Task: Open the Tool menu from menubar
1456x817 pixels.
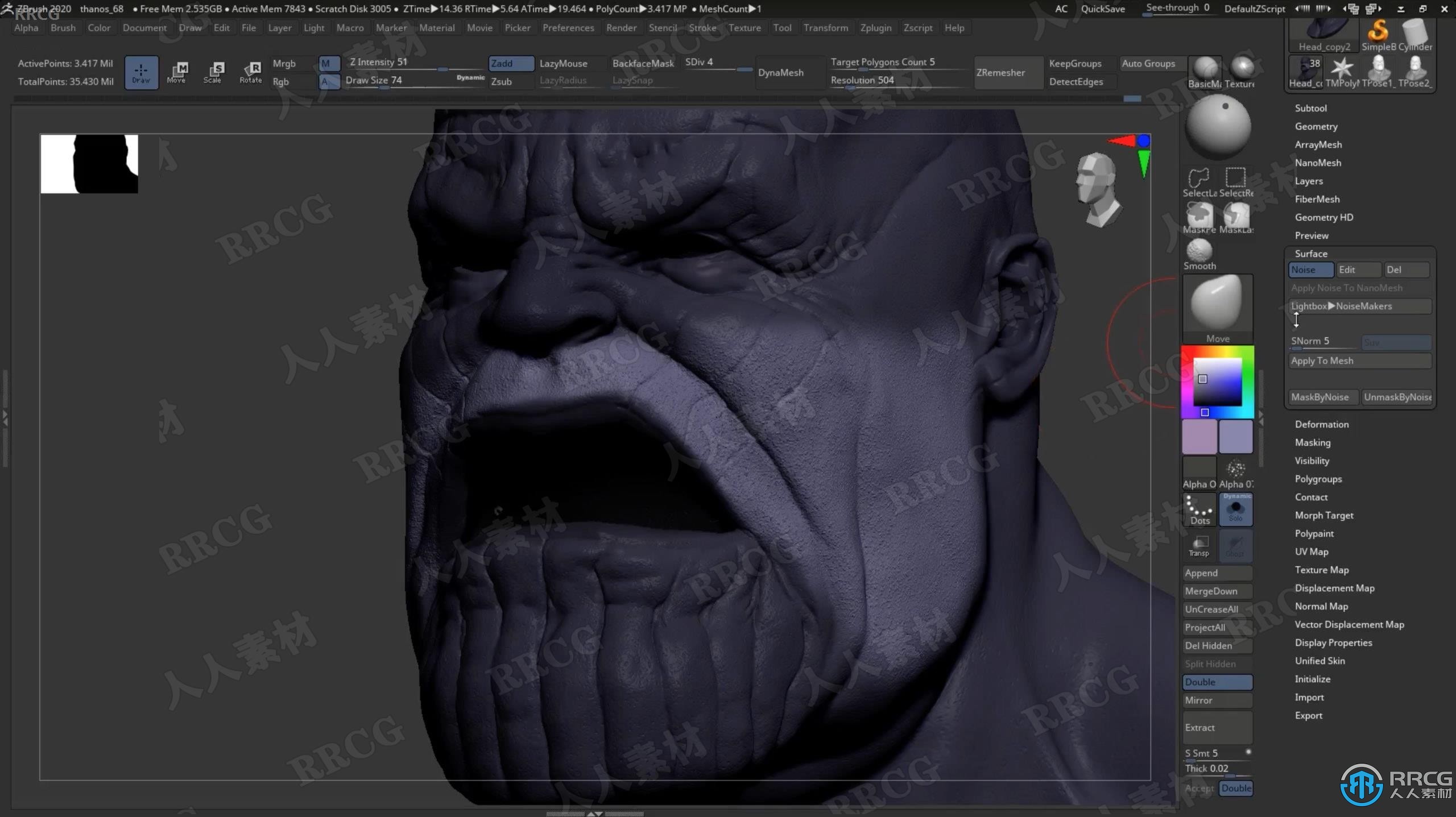Action: (782, 27)
